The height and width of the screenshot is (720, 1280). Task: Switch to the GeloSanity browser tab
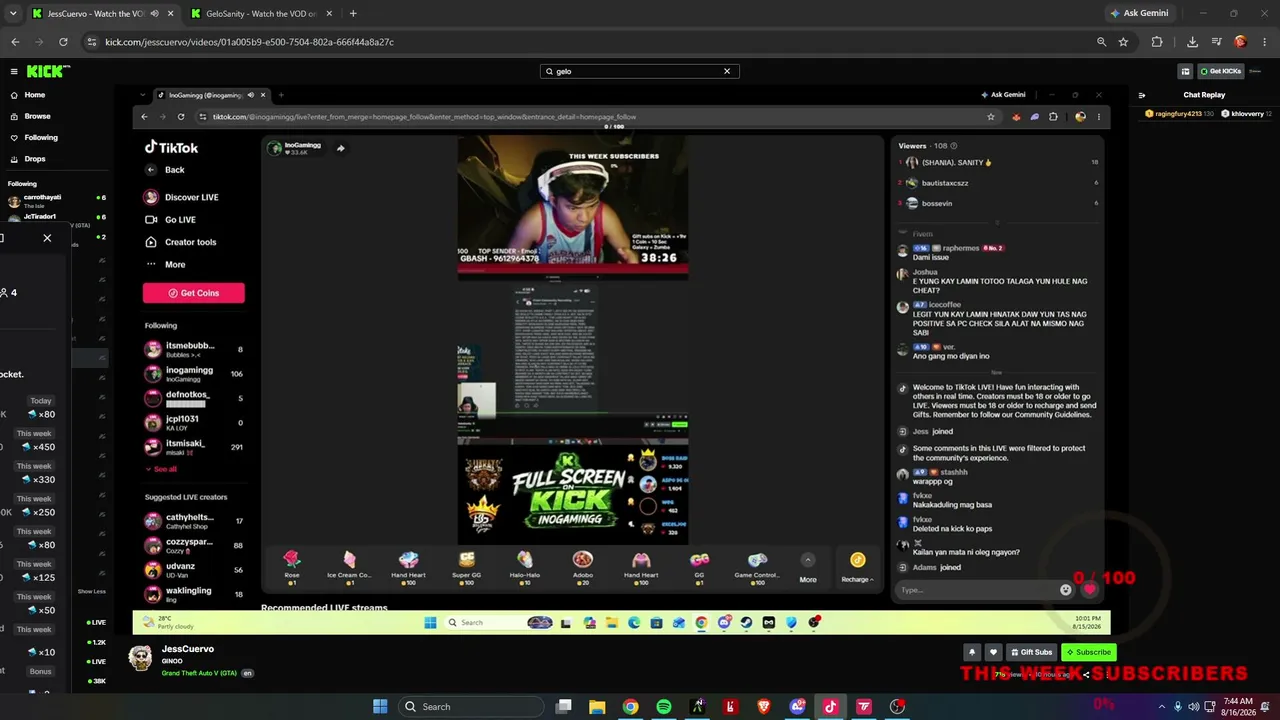(261, 14)
